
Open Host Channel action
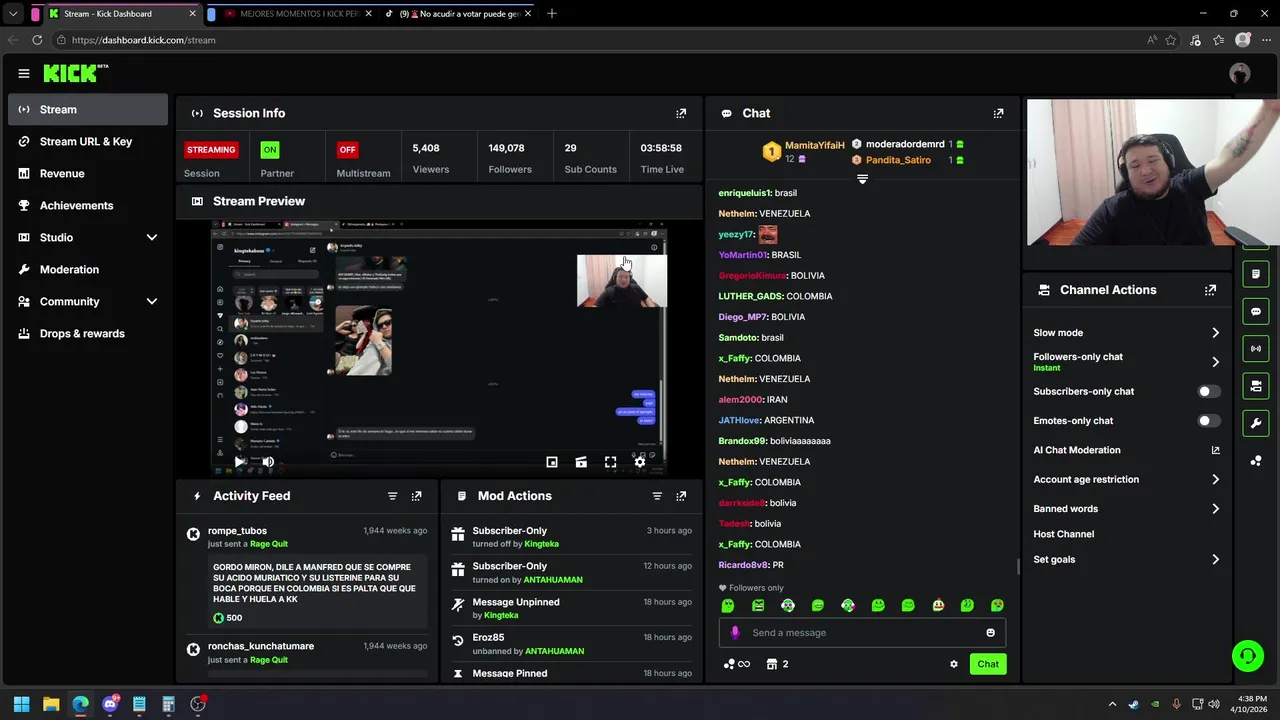pos(1064,534)
